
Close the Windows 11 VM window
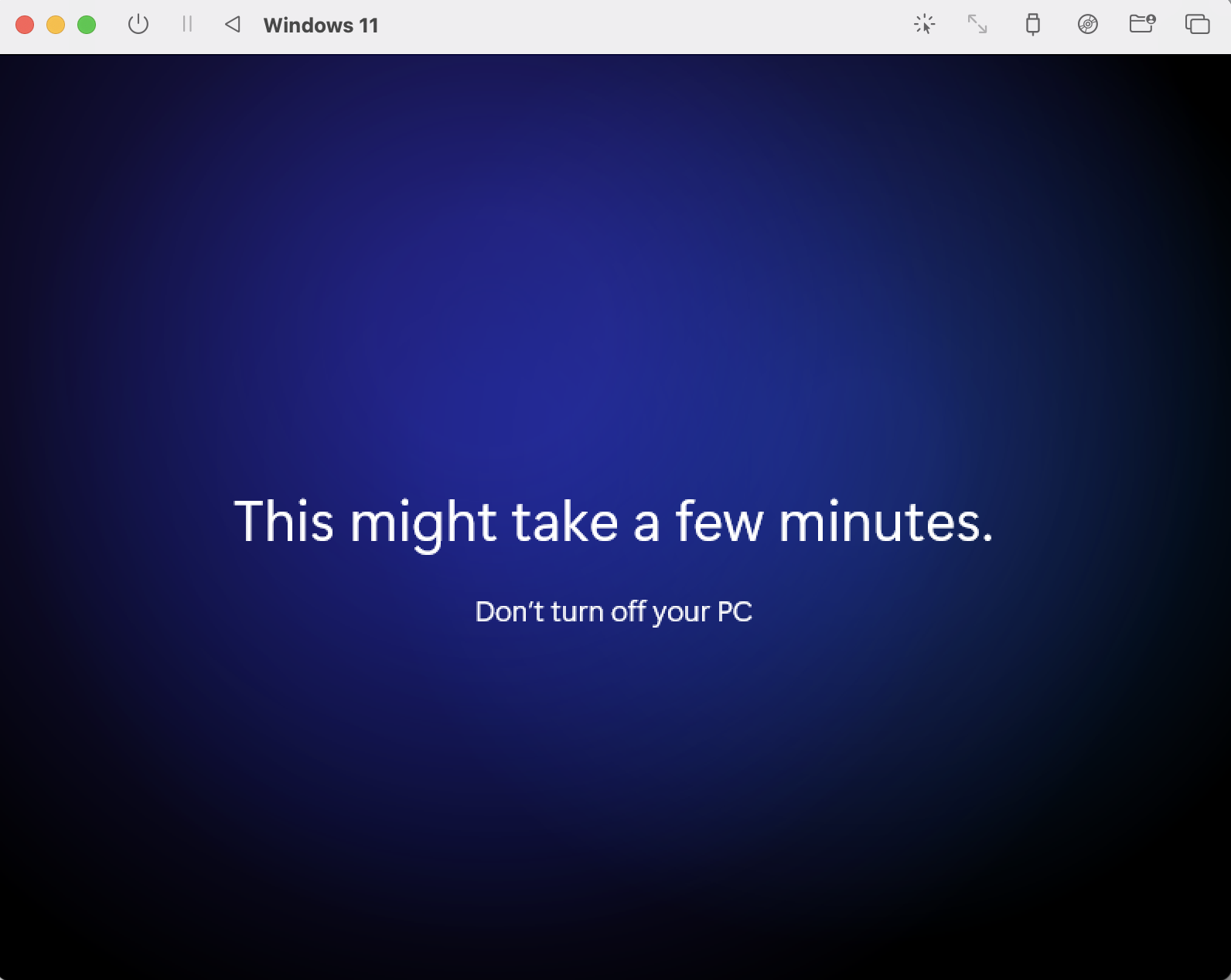click(25, 25)
